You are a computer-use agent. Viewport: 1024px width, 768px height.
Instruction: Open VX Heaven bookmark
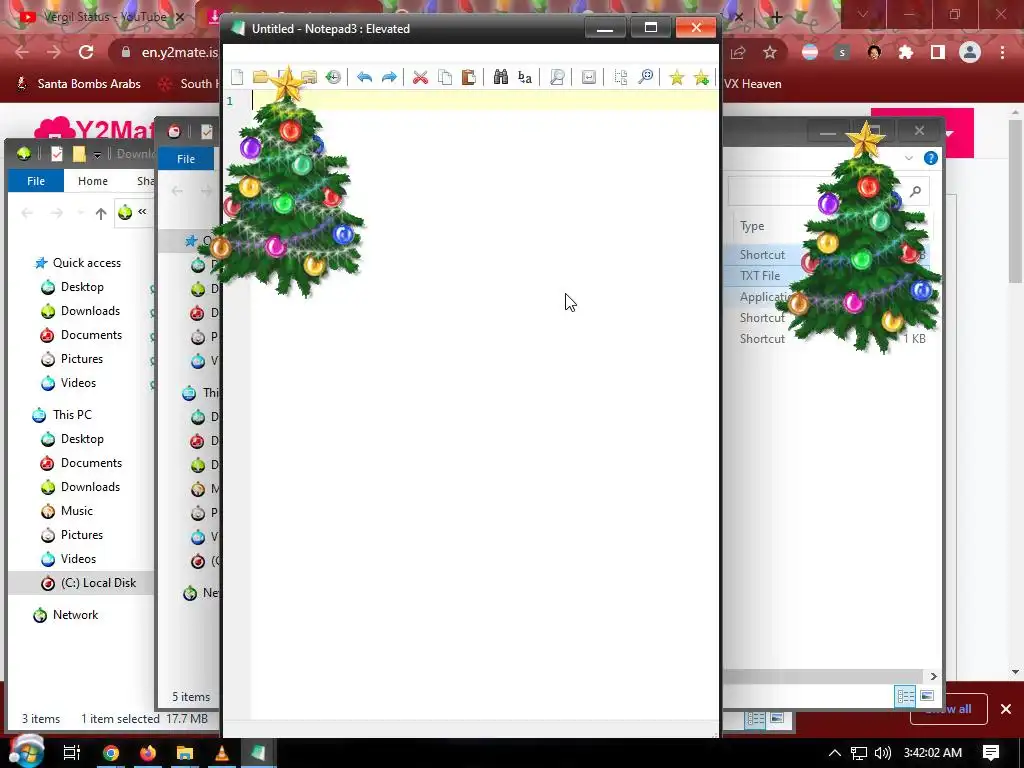752,84
